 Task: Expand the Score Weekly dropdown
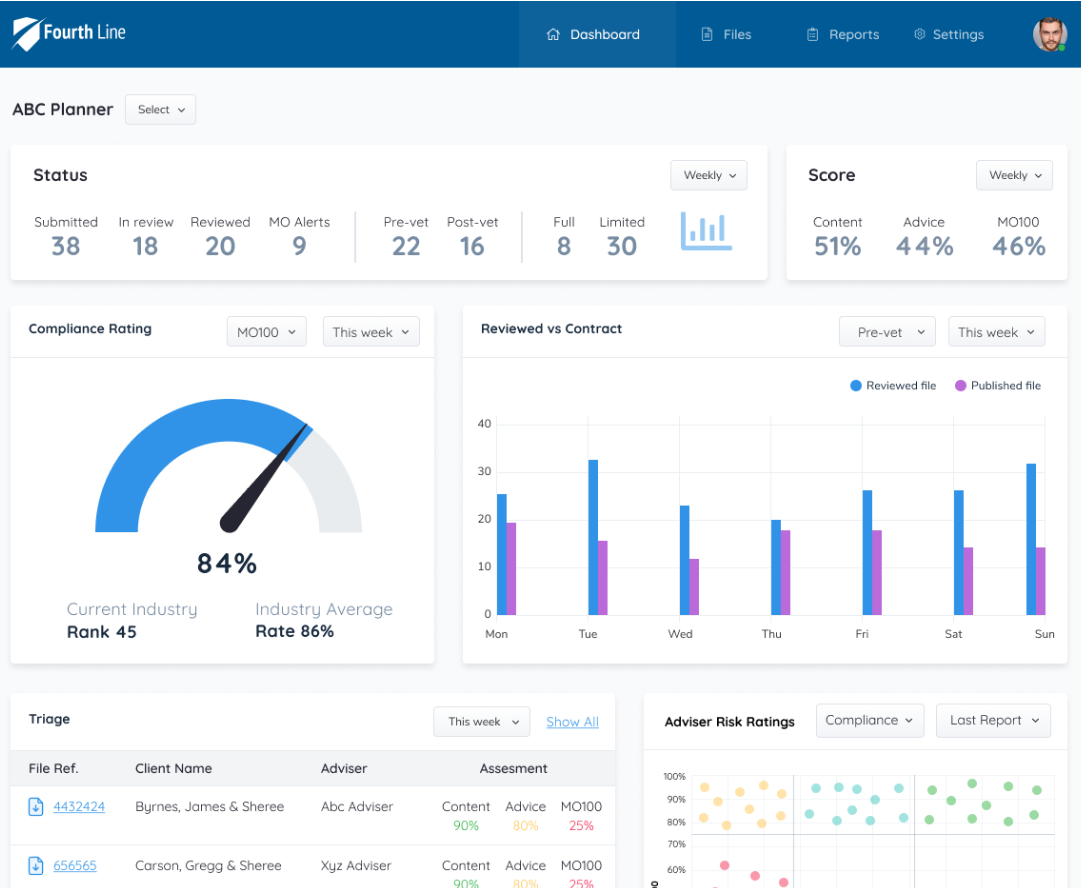[x=1014, y=175]
